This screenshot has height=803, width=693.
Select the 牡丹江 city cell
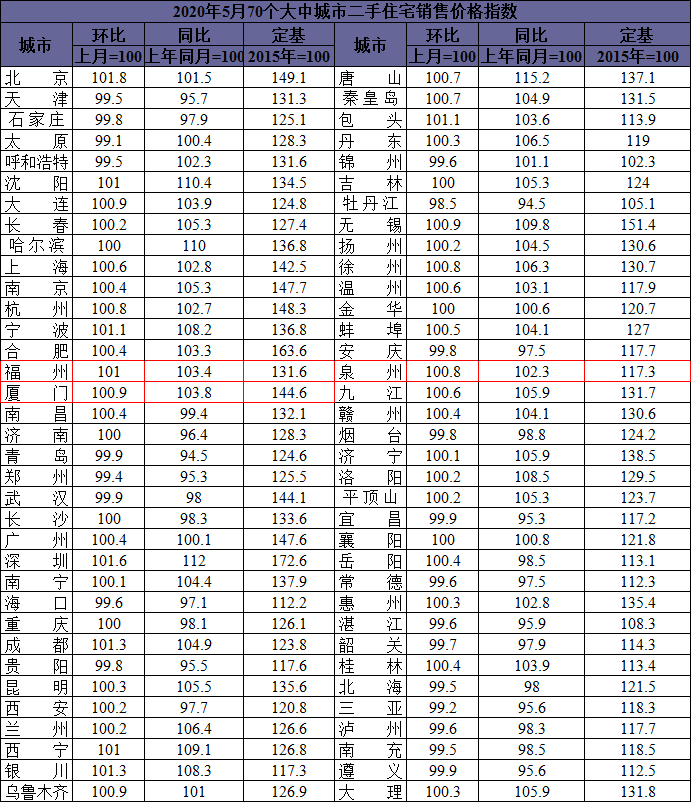pyautogui.click(x=370, y=204)
